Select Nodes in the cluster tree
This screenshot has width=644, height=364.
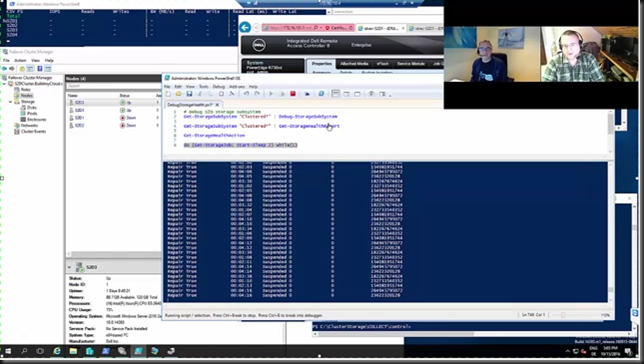click(26, 95)
